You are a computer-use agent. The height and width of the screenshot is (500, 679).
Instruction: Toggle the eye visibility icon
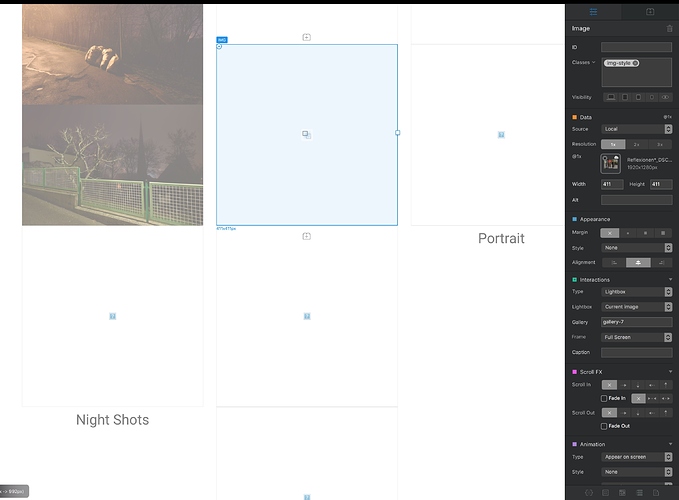pos(666,98)
